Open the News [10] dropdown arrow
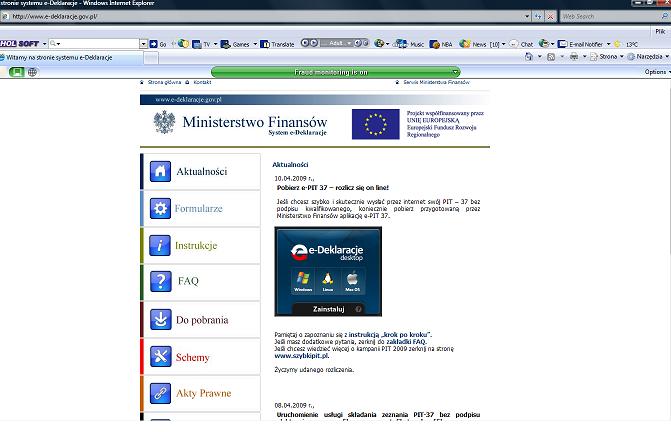 tap(503, 44)
